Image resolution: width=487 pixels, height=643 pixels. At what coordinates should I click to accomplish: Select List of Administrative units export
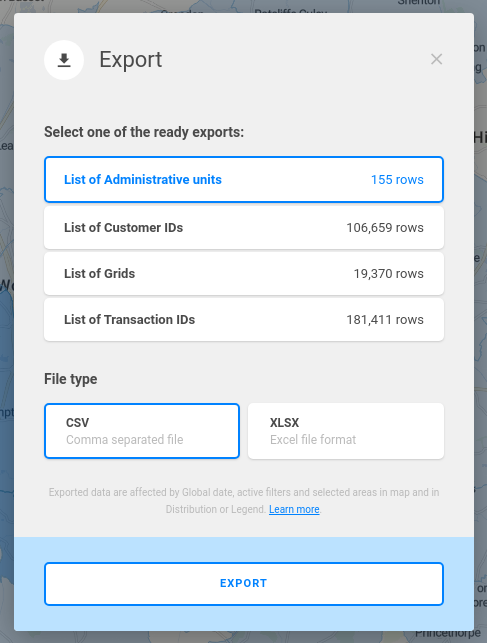244,179
